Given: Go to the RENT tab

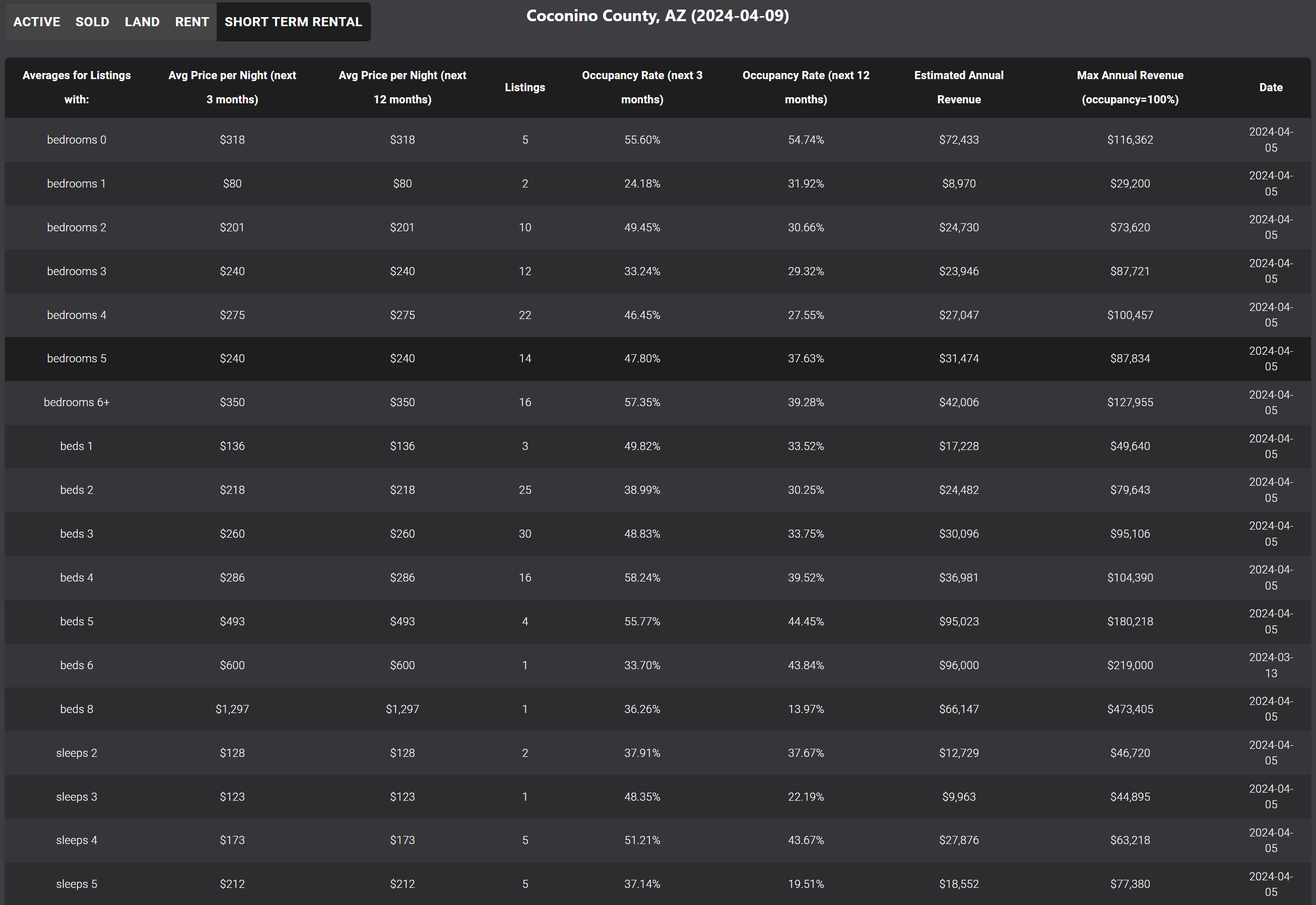Looking at the screenshot, I should pyautogui.click(x=192, y=22).
